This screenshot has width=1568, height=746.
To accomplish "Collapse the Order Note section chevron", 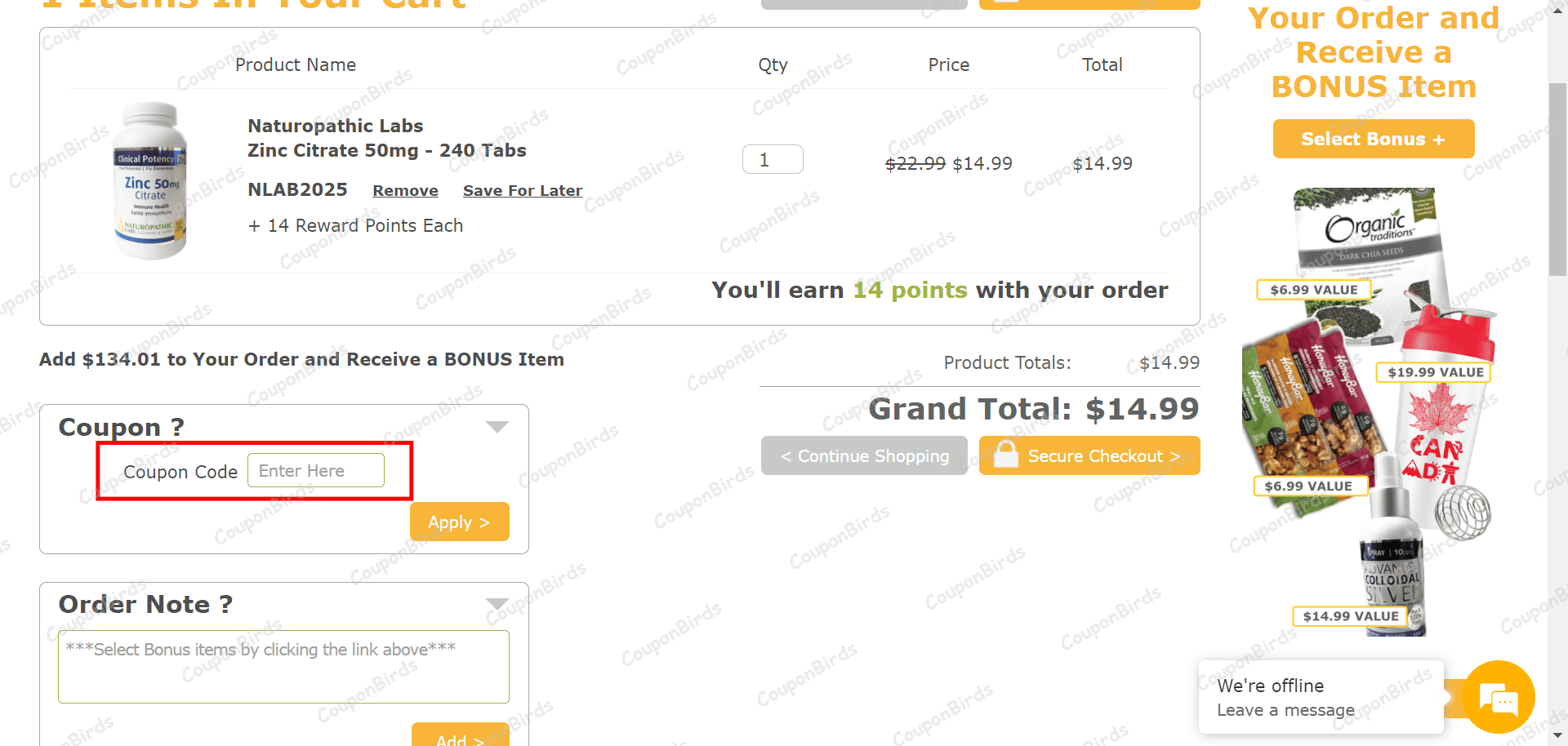I will (497, 603).
